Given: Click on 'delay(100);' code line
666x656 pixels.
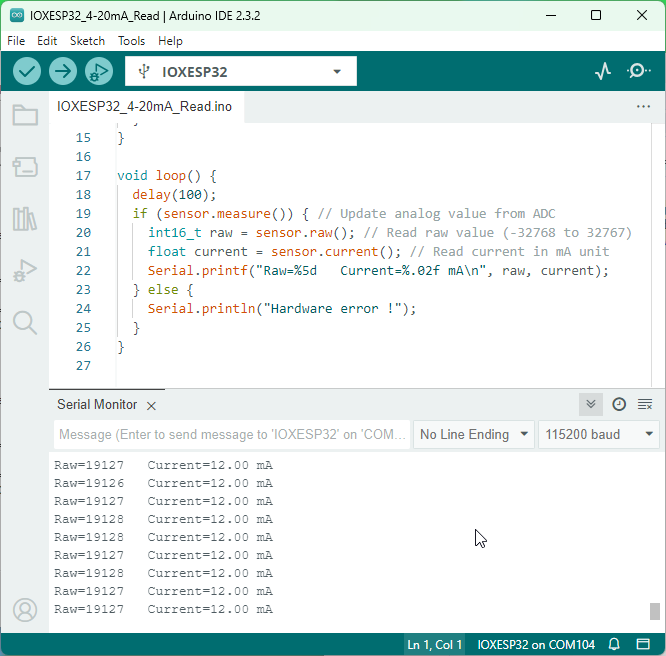Looking at the screenshot, I should click(x=174, y=195).
